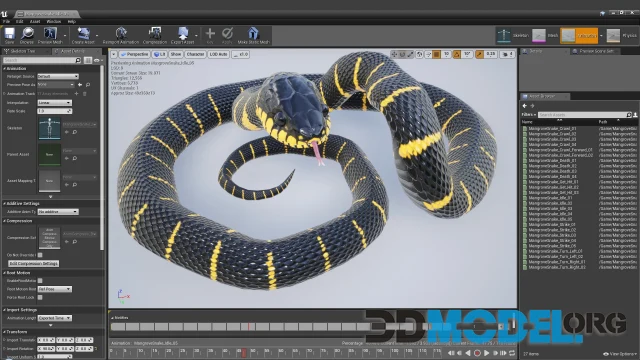Switch to Physics editing mode
Image resolution: width=640 pixels, height=360 pixels.
point(621,36)
